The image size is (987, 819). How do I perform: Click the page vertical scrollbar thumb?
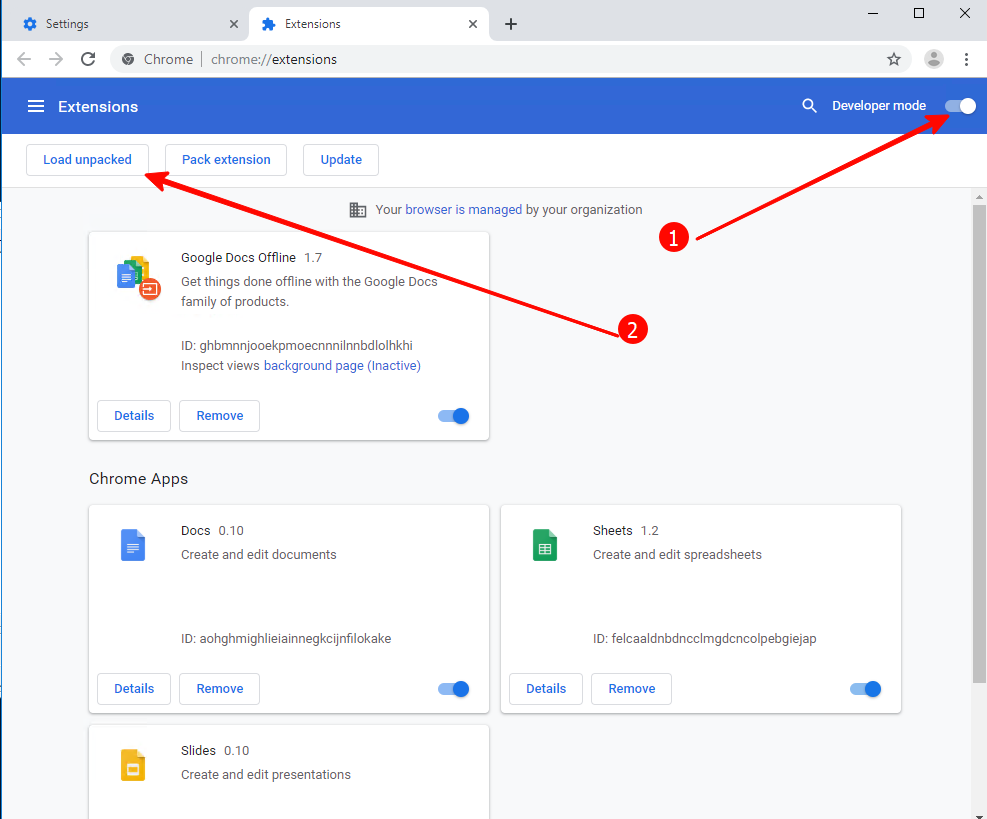click(979, 444)
